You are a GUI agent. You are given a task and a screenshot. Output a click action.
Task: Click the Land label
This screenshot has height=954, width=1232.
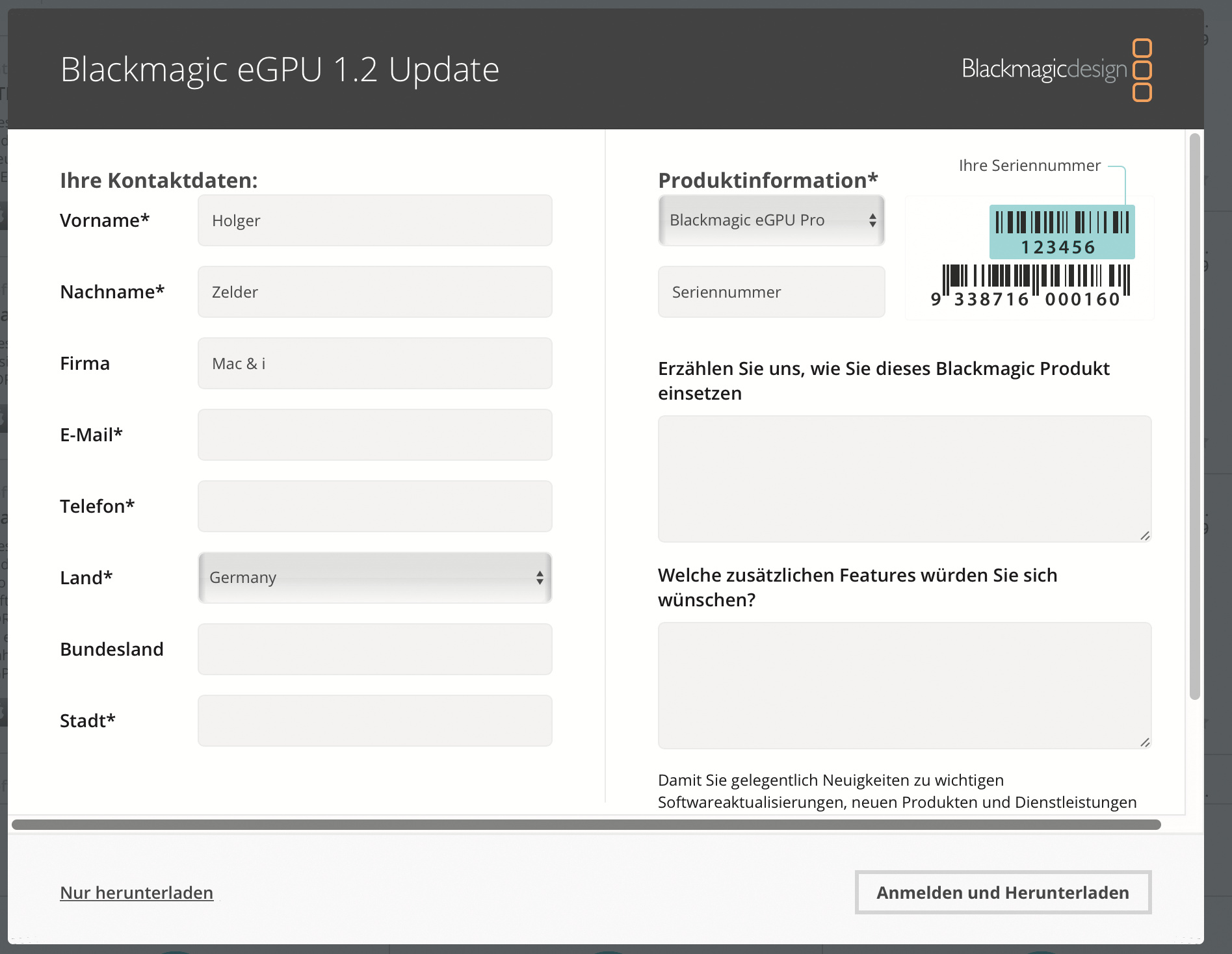point(86,578)
